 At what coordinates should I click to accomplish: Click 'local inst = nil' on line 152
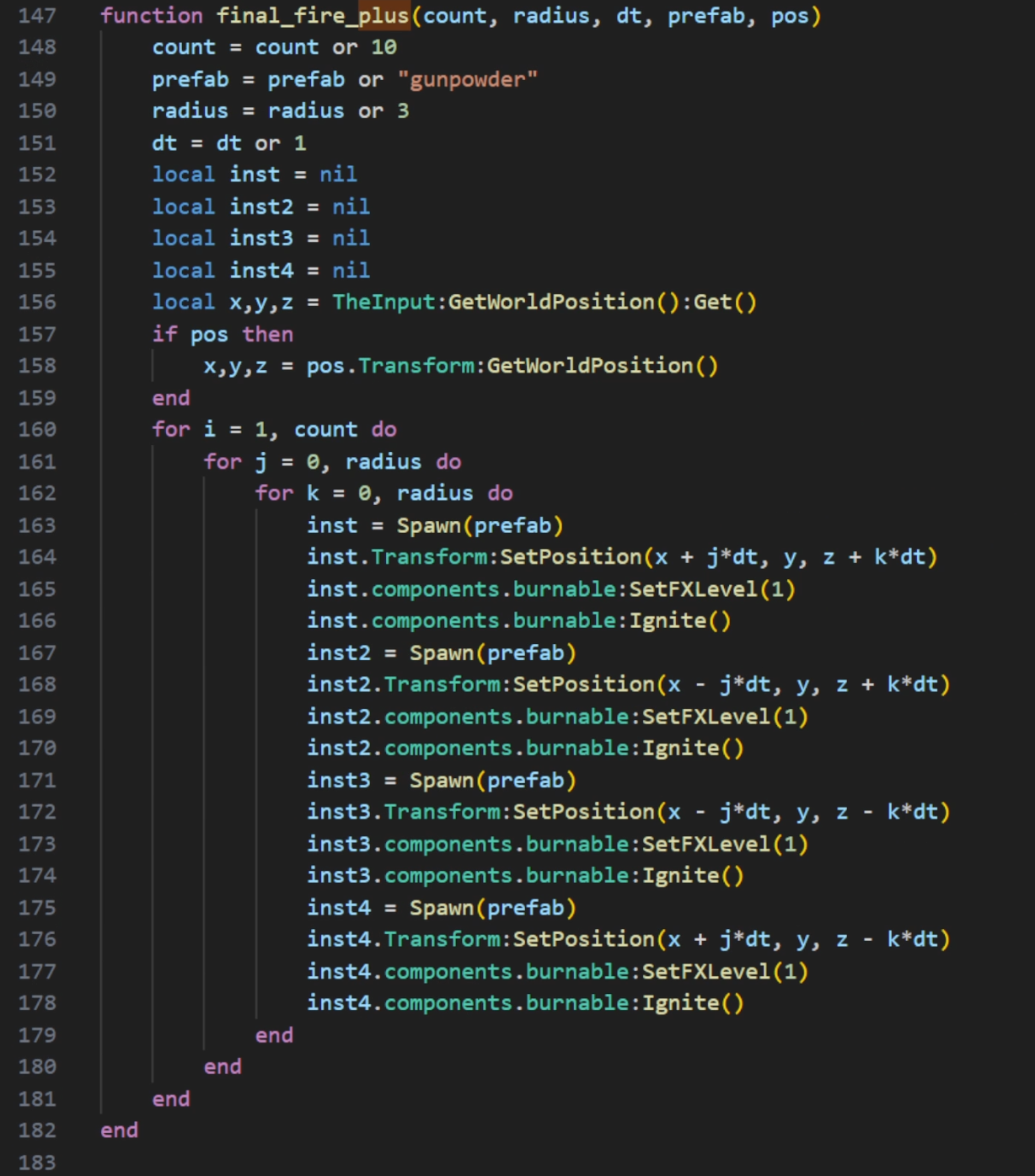click(255, 175)
